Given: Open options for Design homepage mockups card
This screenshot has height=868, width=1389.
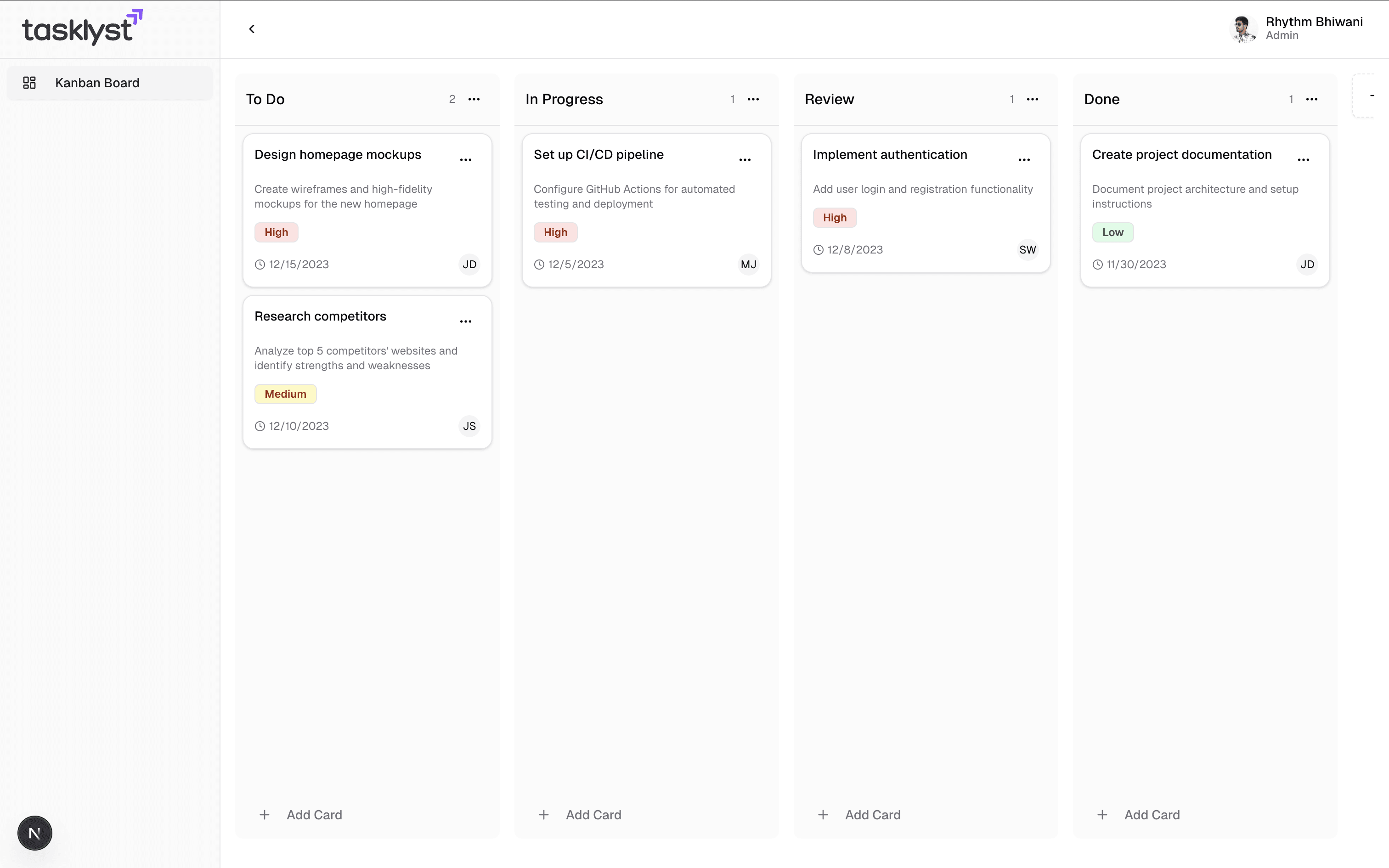Looking at the screenshot, I should (x=465, y=160).
